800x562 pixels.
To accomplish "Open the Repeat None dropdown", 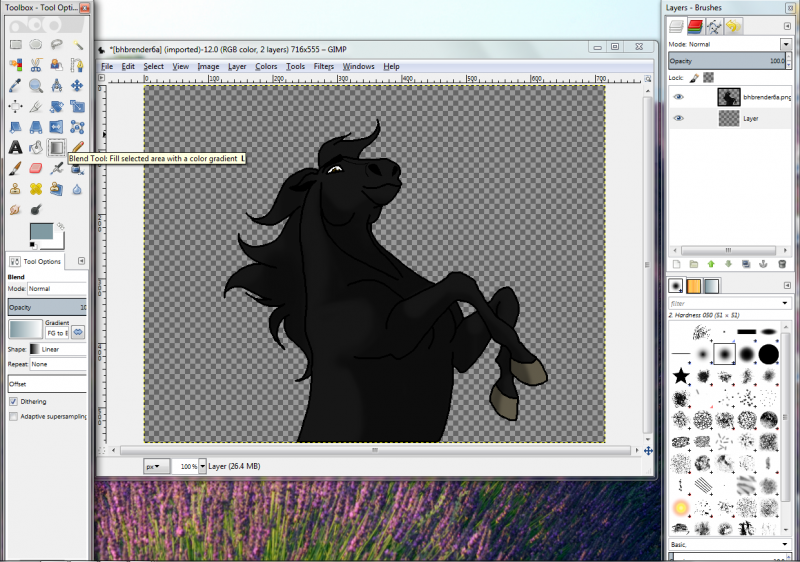I will tap(58, 364).
